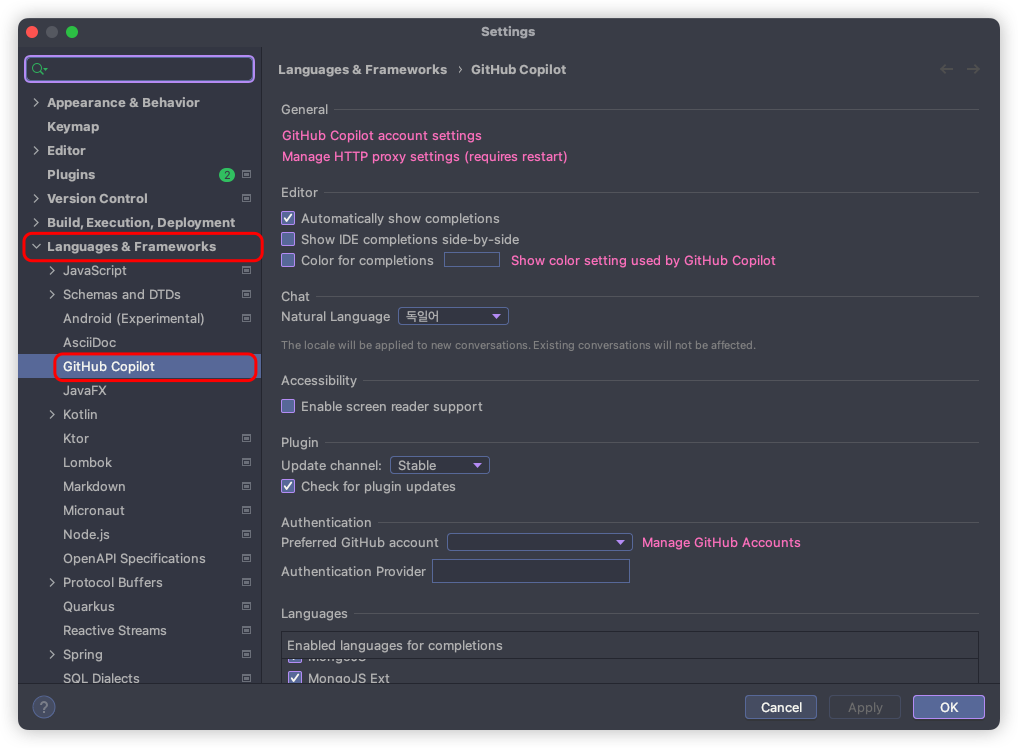The height and width of the screenshot is (748, 1018).
Task: Click the project icon beside Node.js
Action: (247, 534)
